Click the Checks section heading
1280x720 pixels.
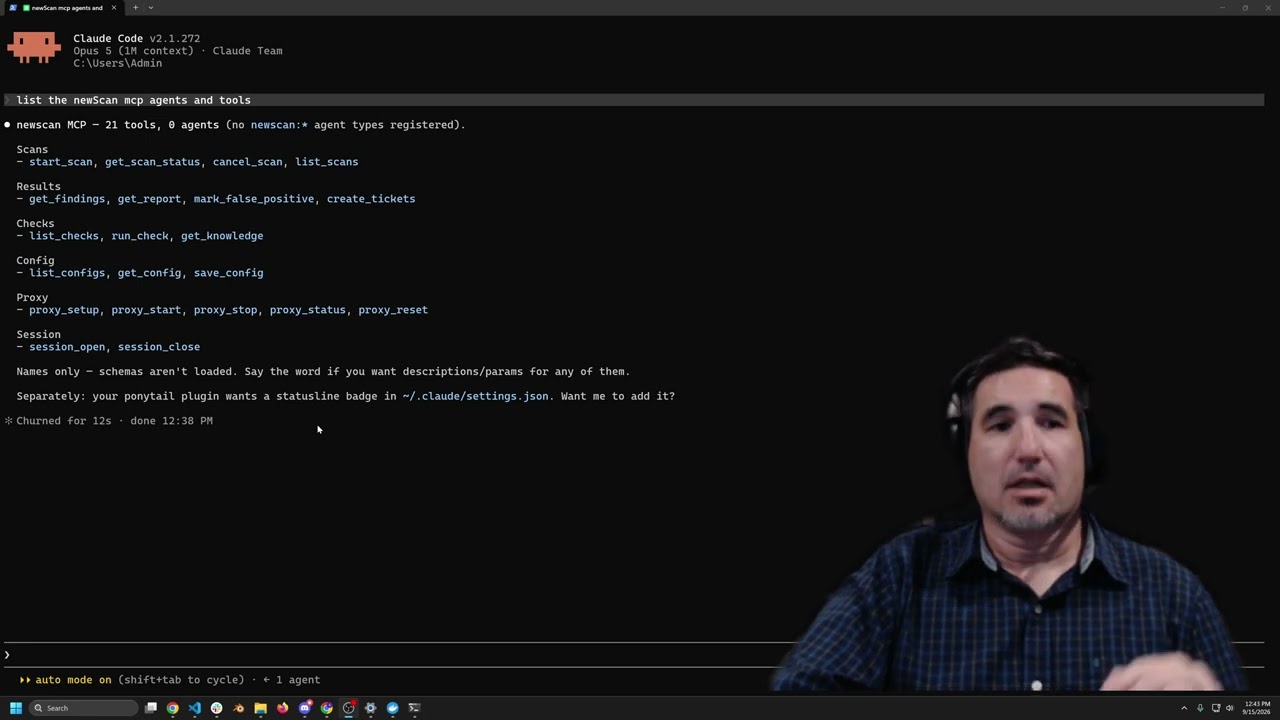35,224
